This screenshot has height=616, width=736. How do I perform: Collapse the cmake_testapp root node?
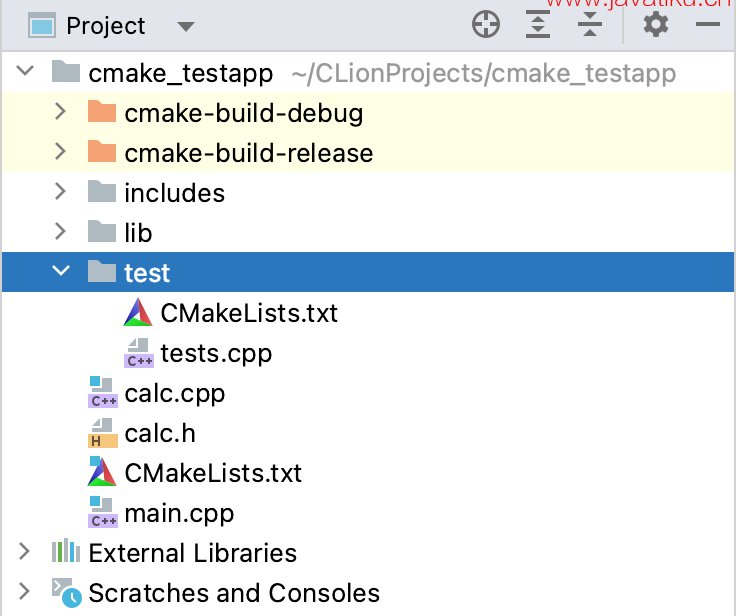(25, 71)
